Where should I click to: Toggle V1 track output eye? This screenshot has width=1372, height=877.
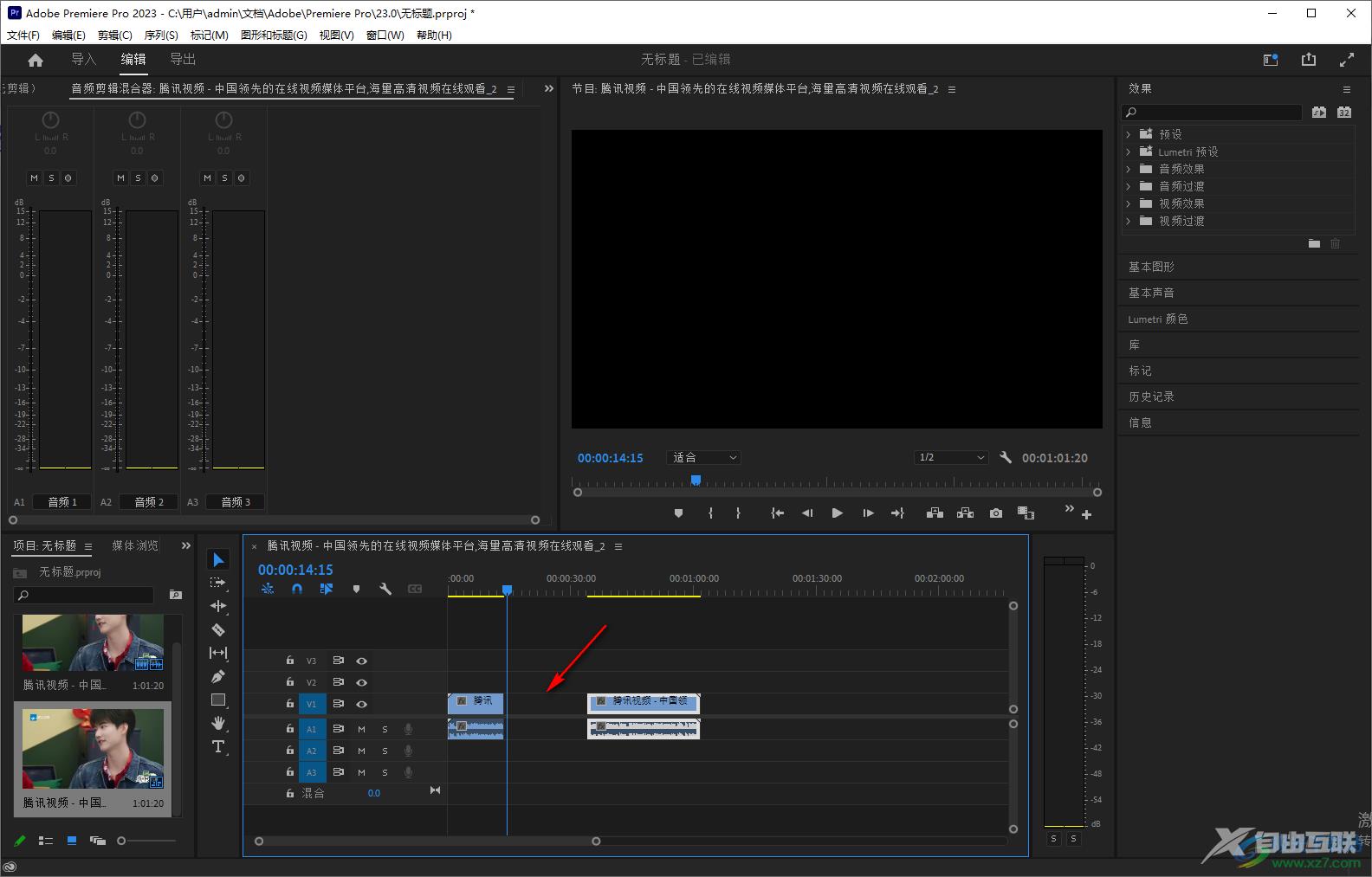(x=362, y=704)
